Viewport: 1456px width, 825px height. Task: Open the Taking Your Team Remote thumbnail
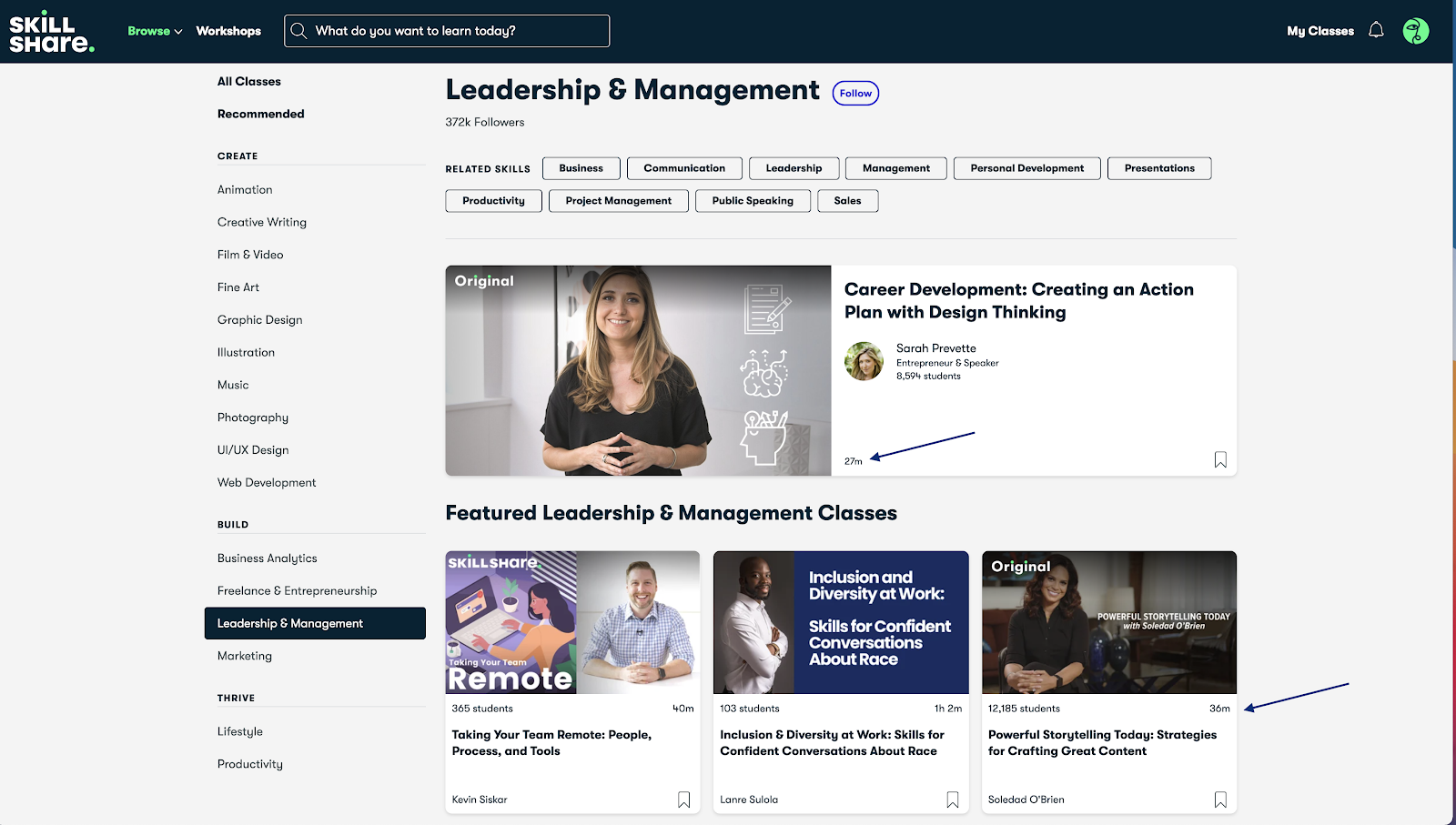pos(572,622)
